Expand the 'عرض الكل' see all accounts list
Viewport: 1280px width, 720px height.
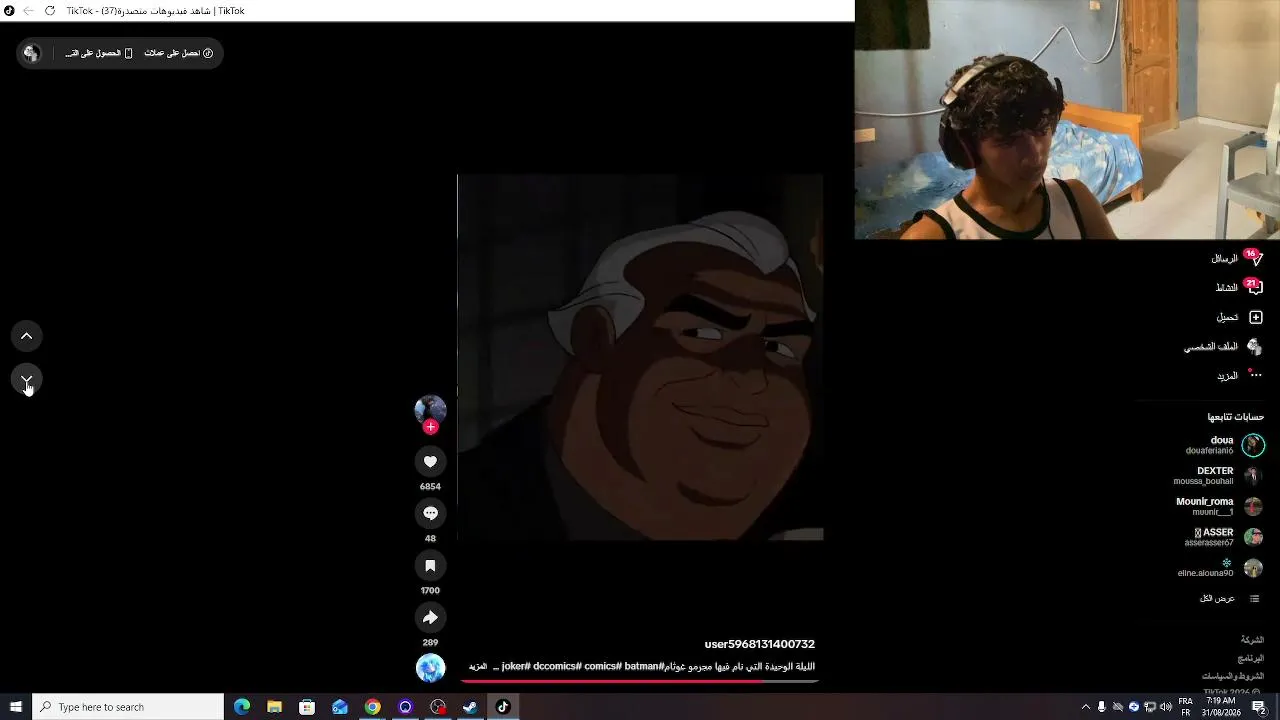coord(1229,598)
